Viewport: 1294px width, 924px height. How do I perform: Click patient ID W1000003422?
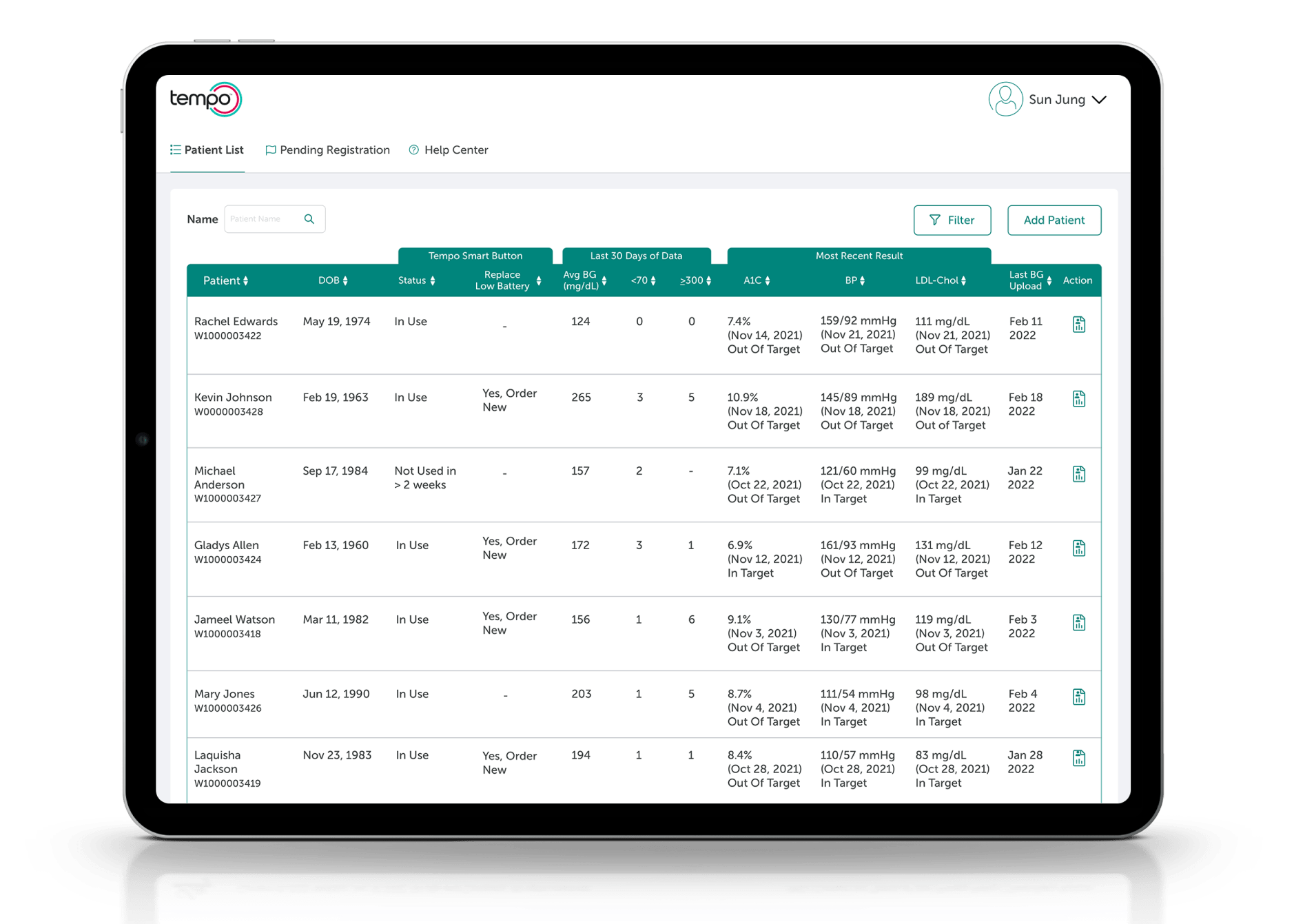click(227, 336)
